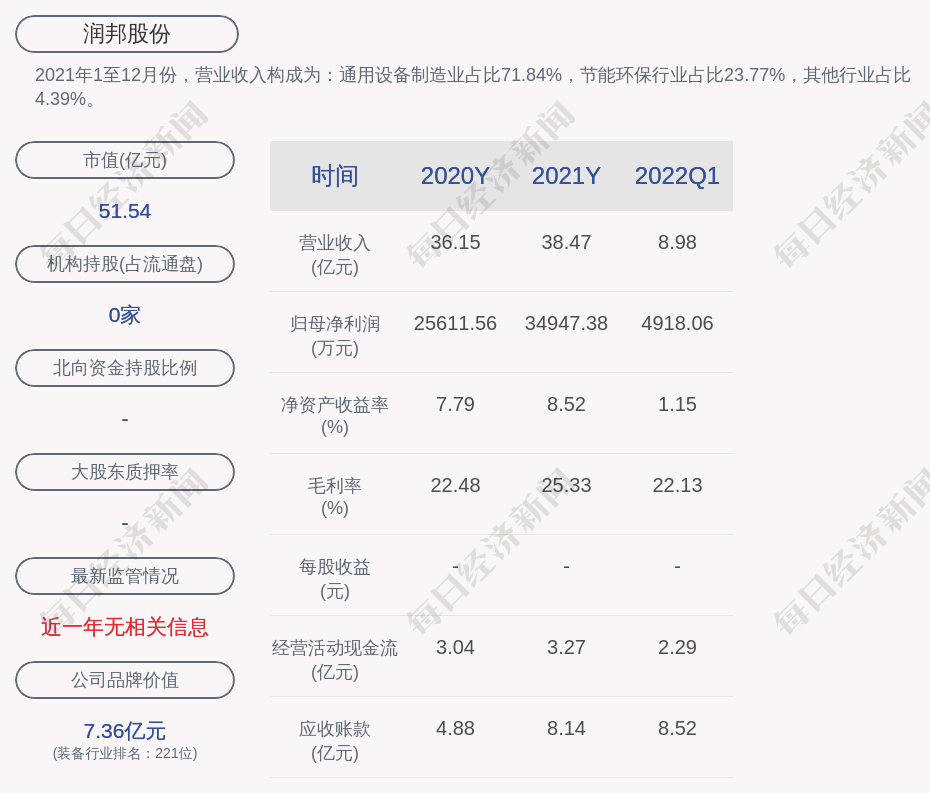
Task: Click the 营业收入(亿元) row label
Action: coord(335,255)
